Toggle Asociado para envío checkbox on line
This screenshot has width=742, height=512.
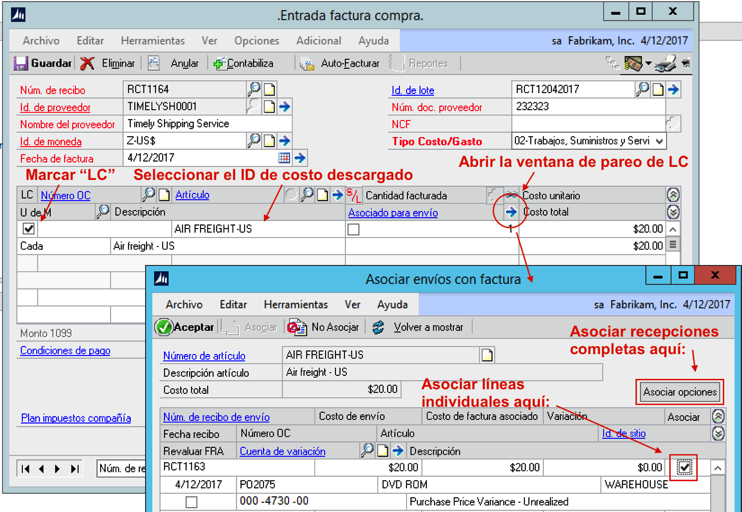point(353,230)
